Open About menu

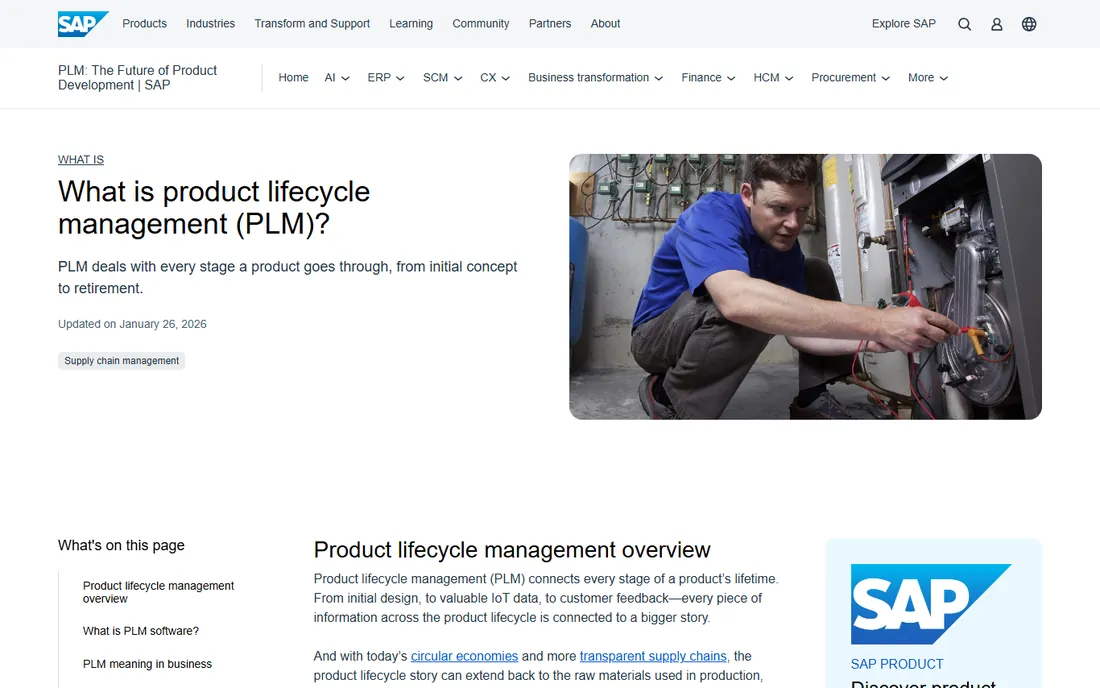605,23
